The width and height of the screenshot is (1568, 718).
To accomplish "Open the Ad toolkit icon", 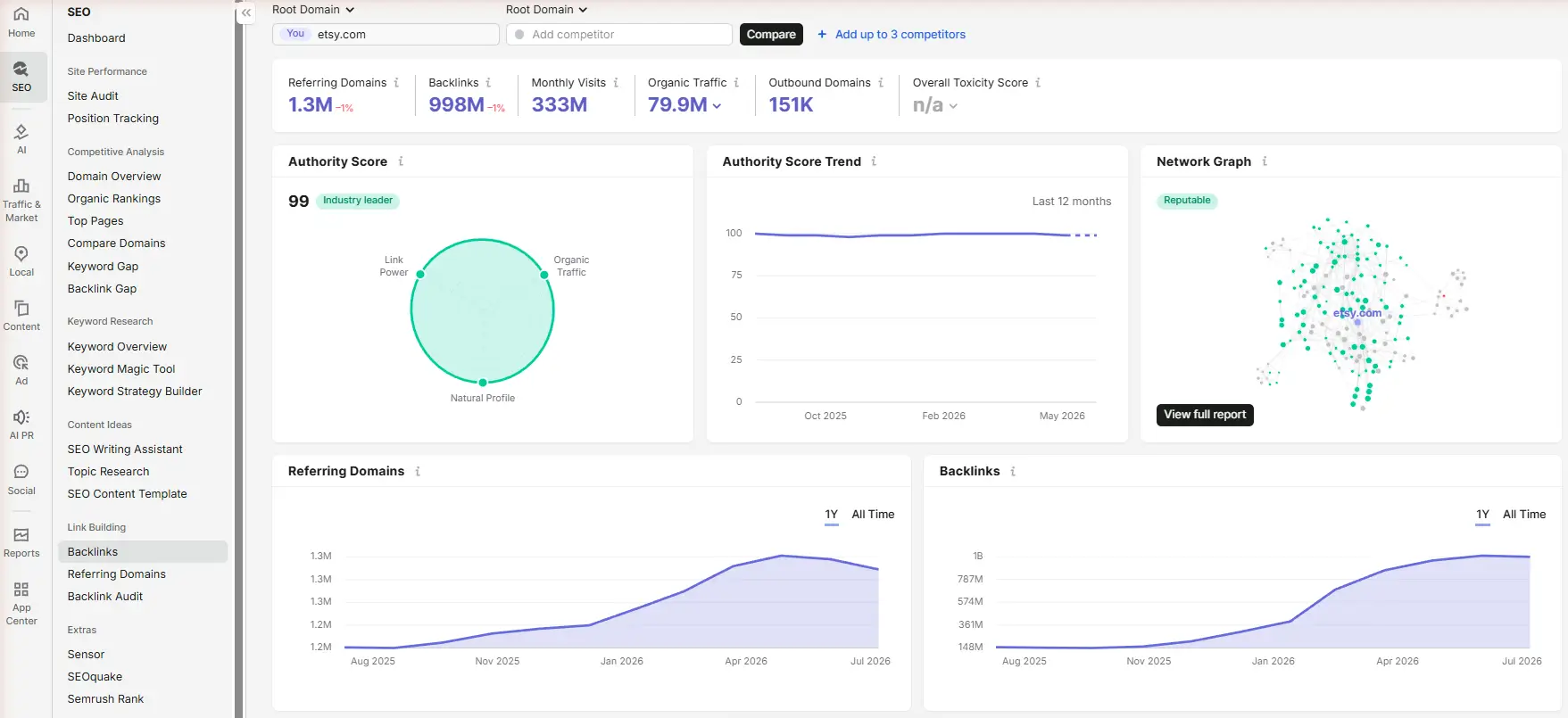I will 21,370.
